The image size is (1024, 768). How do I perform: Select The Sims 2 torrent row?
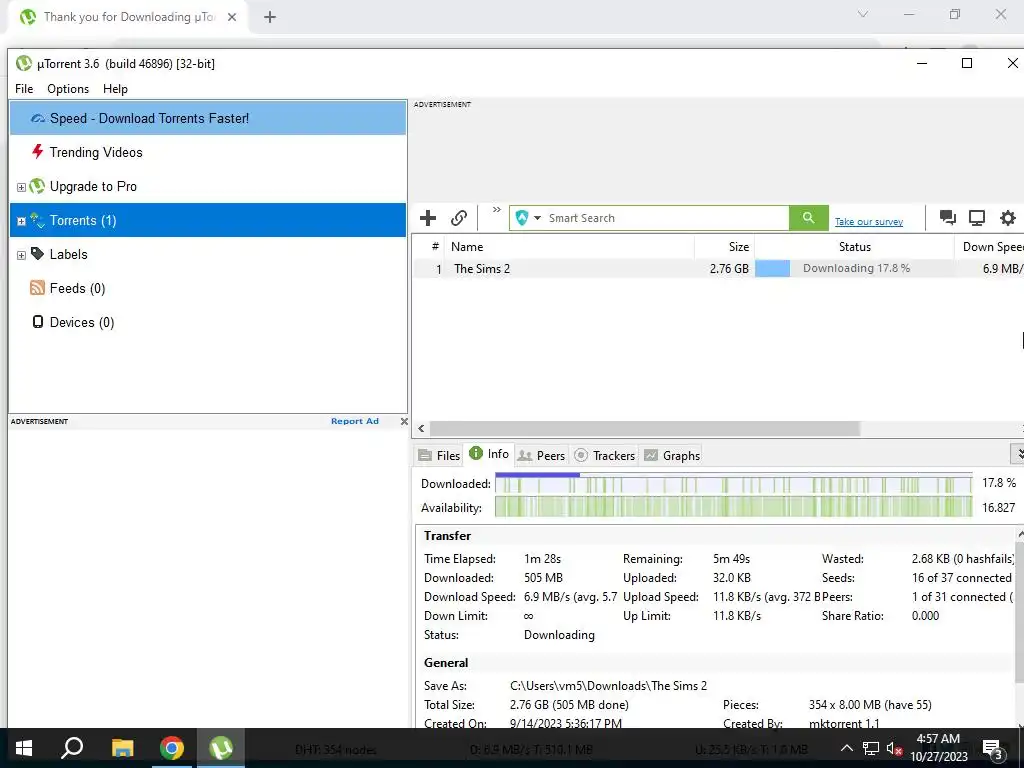coord(718,268)
